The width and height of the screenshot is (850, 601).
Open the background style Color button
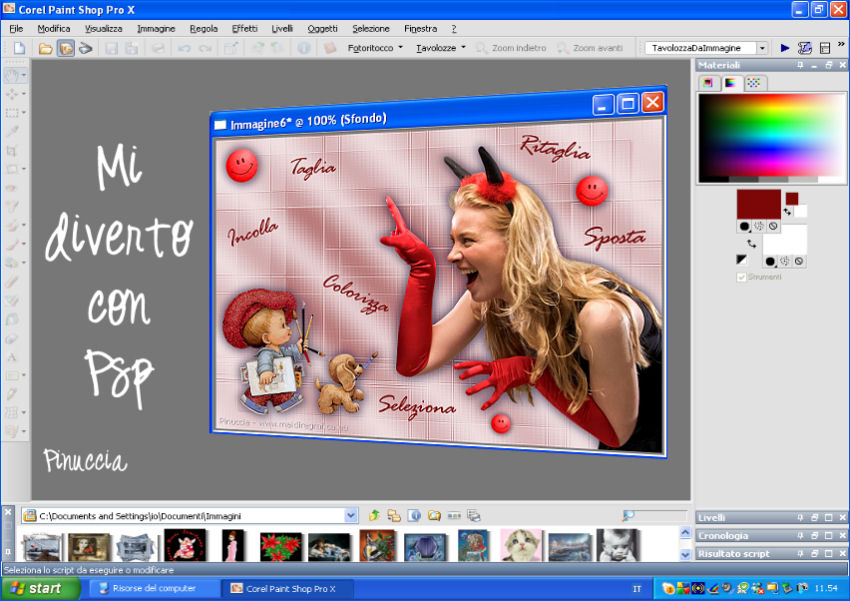click(x=770, y=261)
